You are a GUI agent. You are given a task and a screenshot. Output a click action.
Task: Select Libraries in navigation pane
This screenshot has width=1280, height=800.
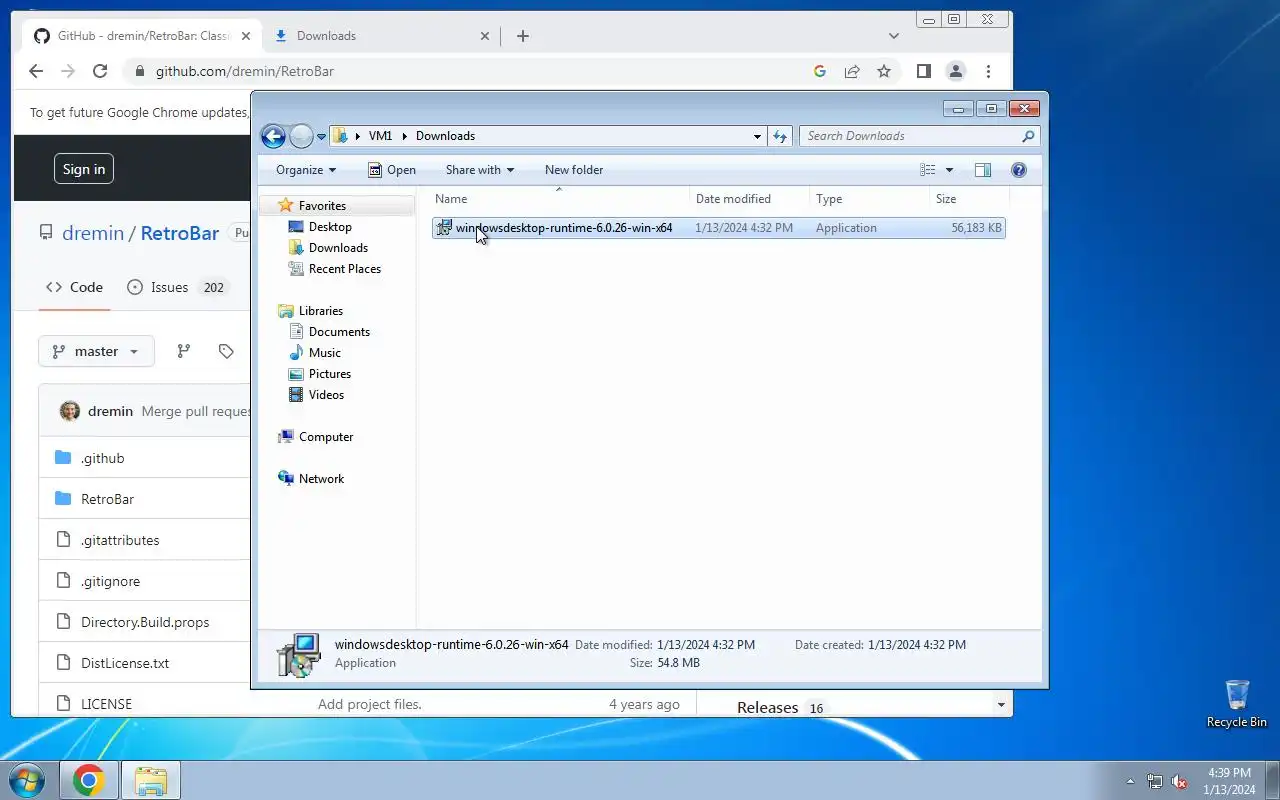(320, 311)
